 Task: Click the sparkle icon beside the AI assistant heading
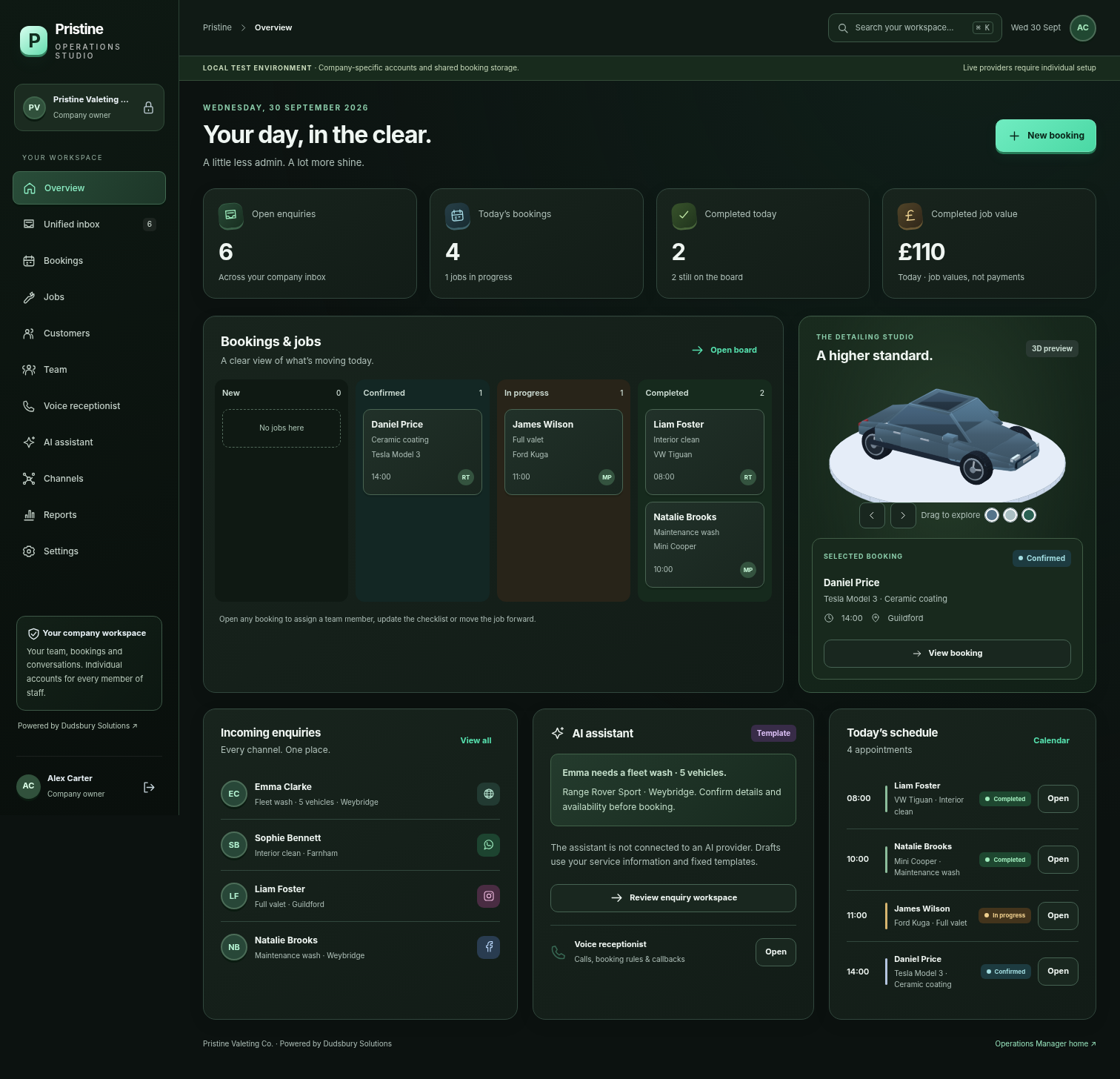pyautogui.click(x=558, y=733)
